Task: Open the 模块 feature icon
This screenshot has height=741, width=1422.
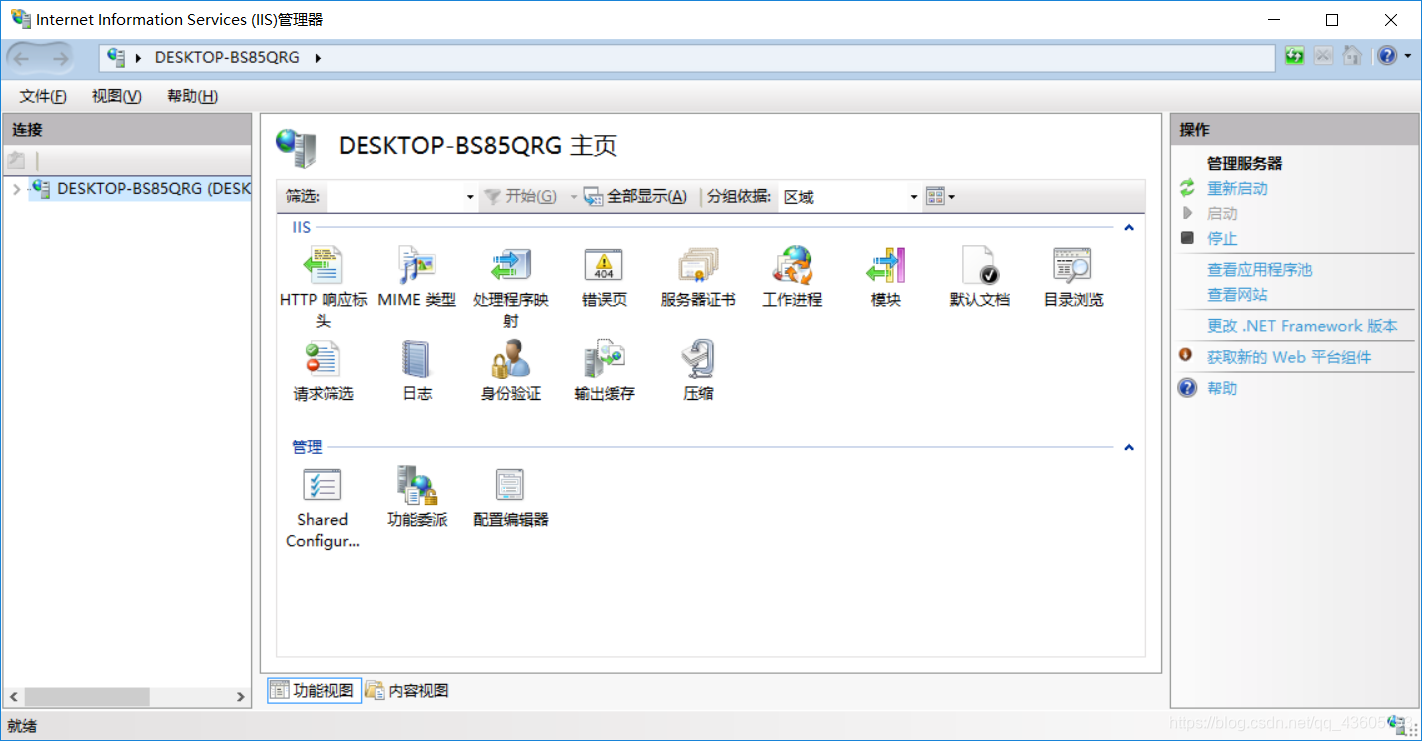Action: (886, 267)
